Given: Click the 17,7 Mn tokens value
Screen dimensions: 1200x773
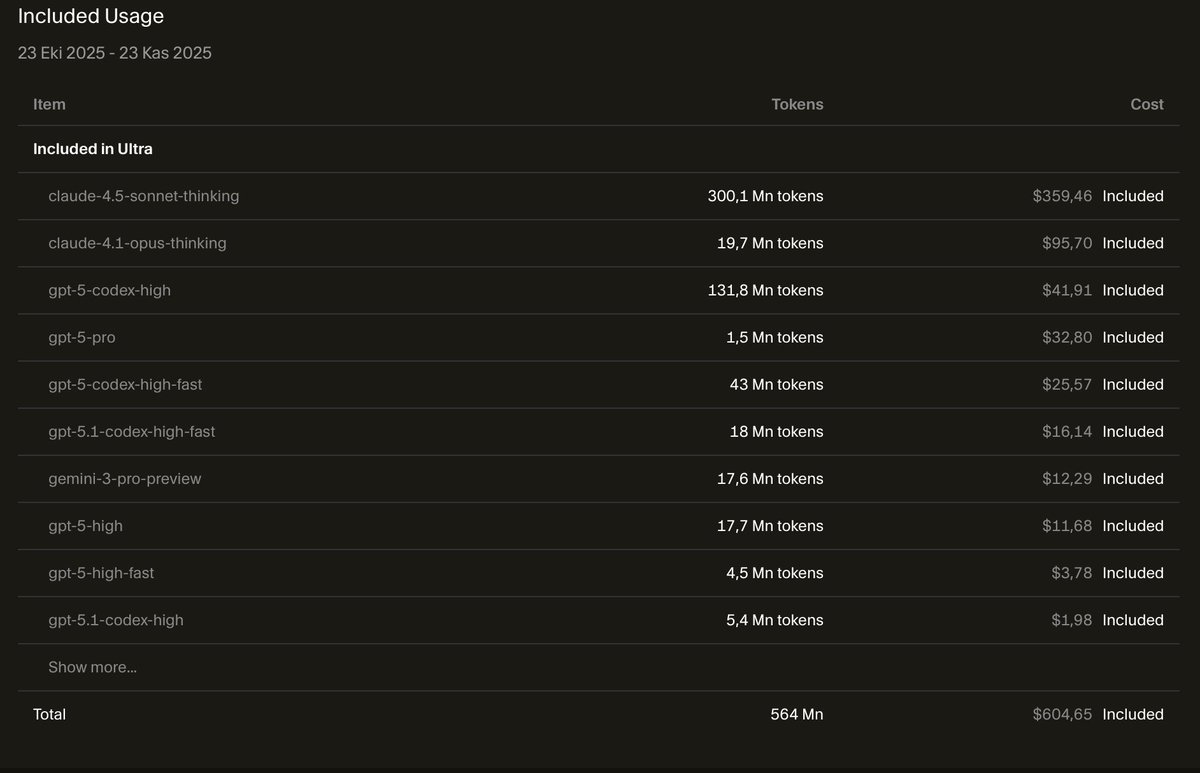Looking at the screenshot, I should (x=770, y=525).
